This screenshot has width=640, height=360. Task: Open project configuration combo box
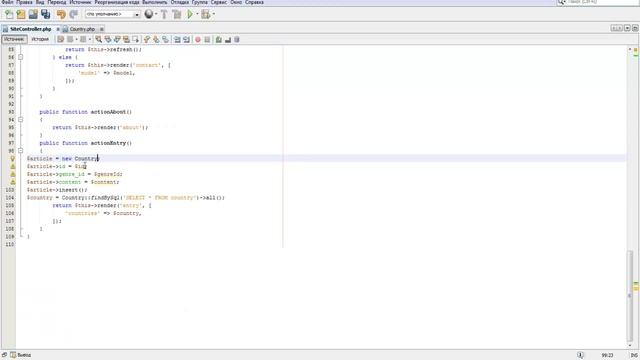pyautogui.click(x=113, y=14)
